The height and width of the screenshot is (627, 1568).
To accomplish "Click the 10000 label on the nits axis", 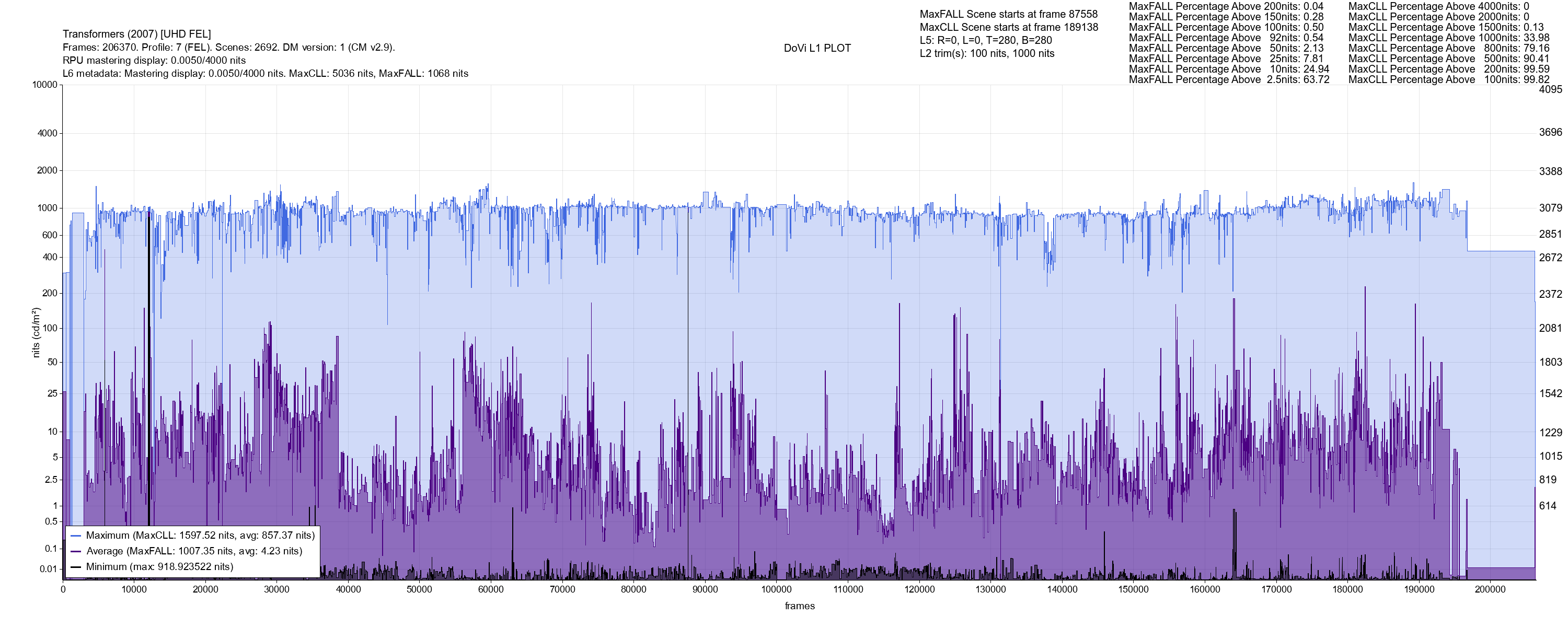I will tap(45, 85).
